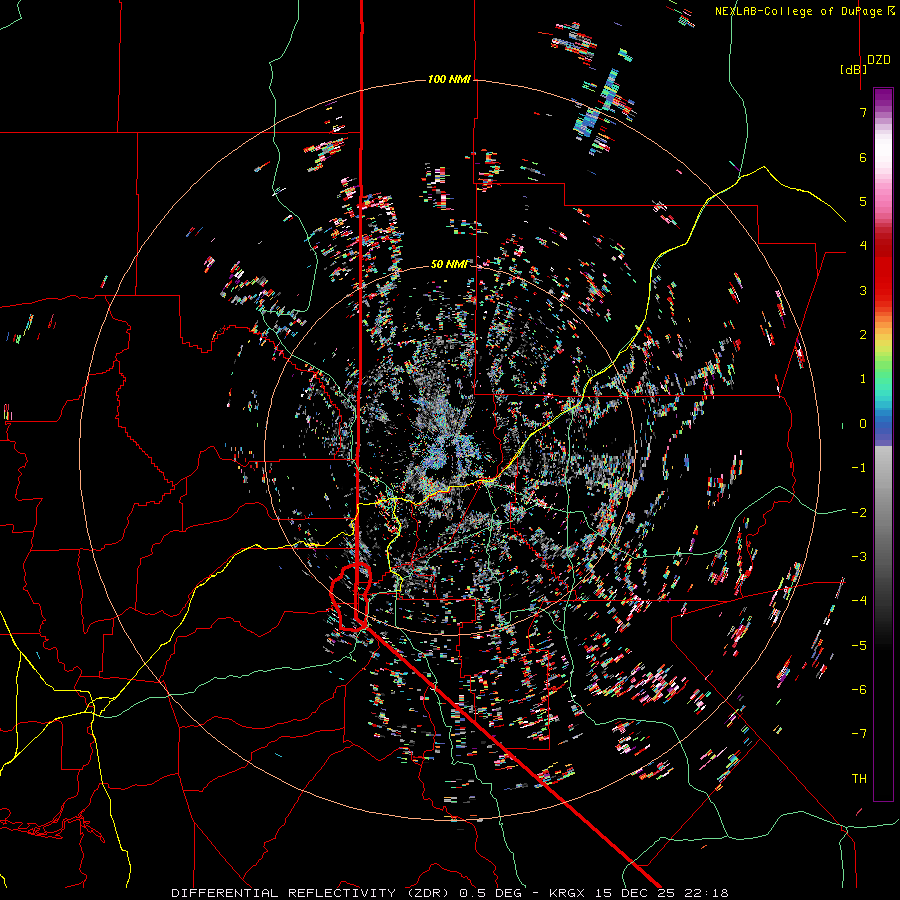Click the scale value "1" on the legend
Viewport: 900px width, 900px height.
pos(863,379)
